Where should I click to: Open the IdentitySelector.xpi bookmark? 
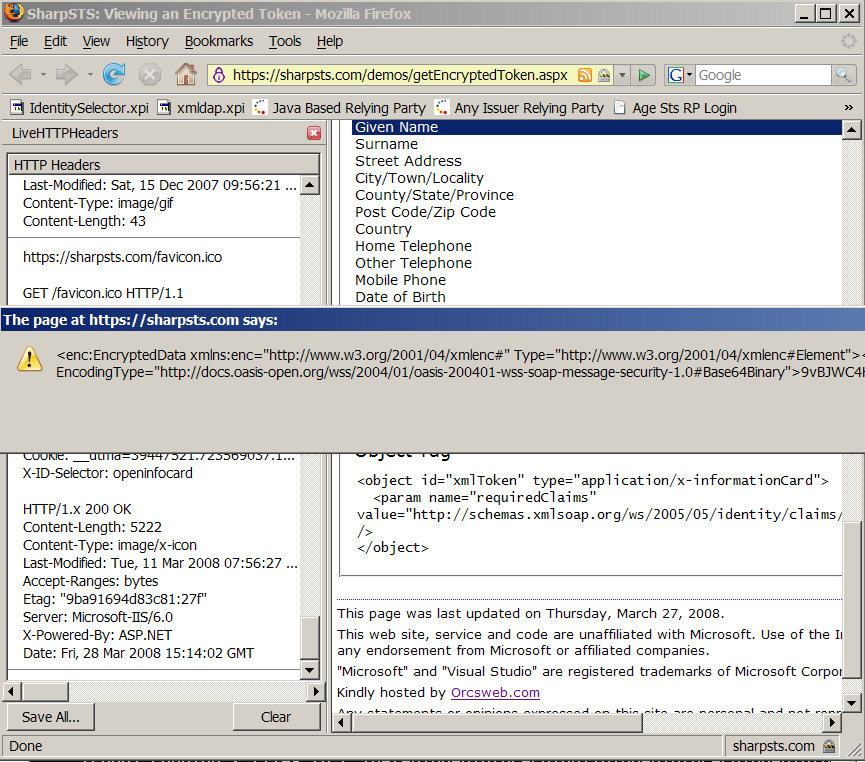[80, 108]
